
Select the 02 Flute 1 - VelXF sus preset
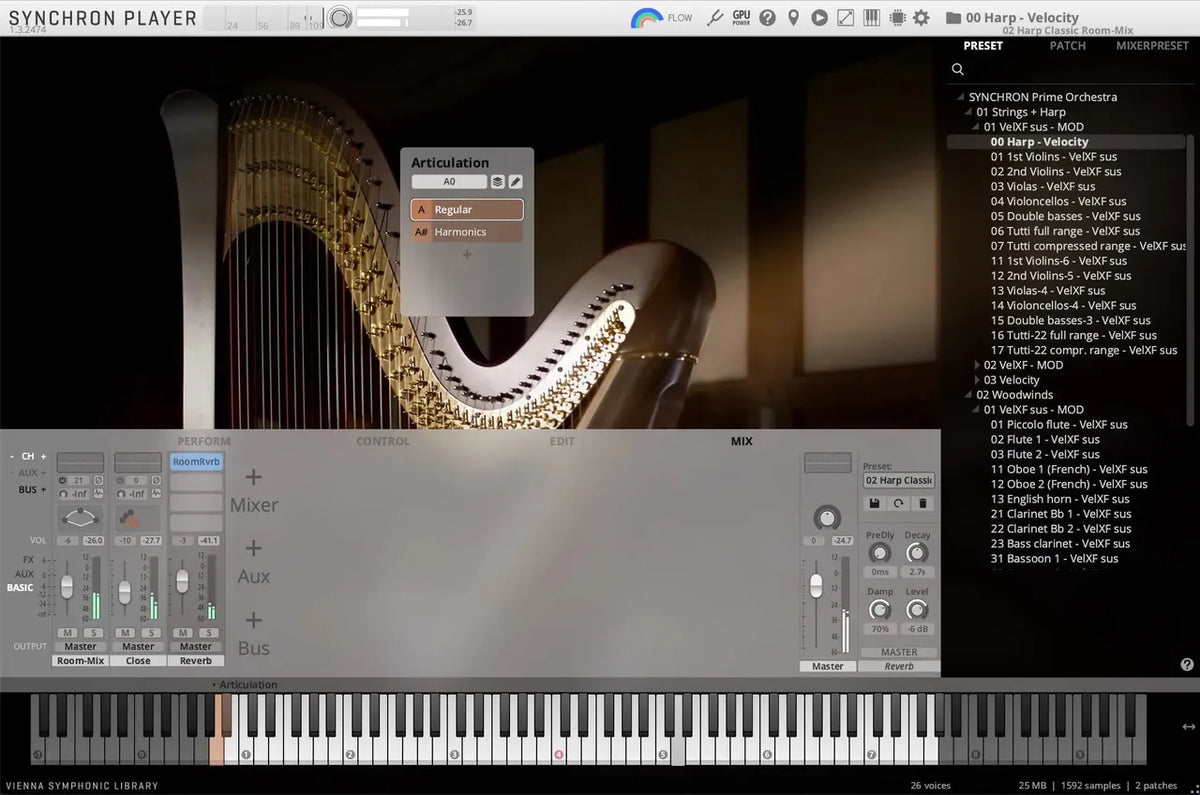point(1047,439)
